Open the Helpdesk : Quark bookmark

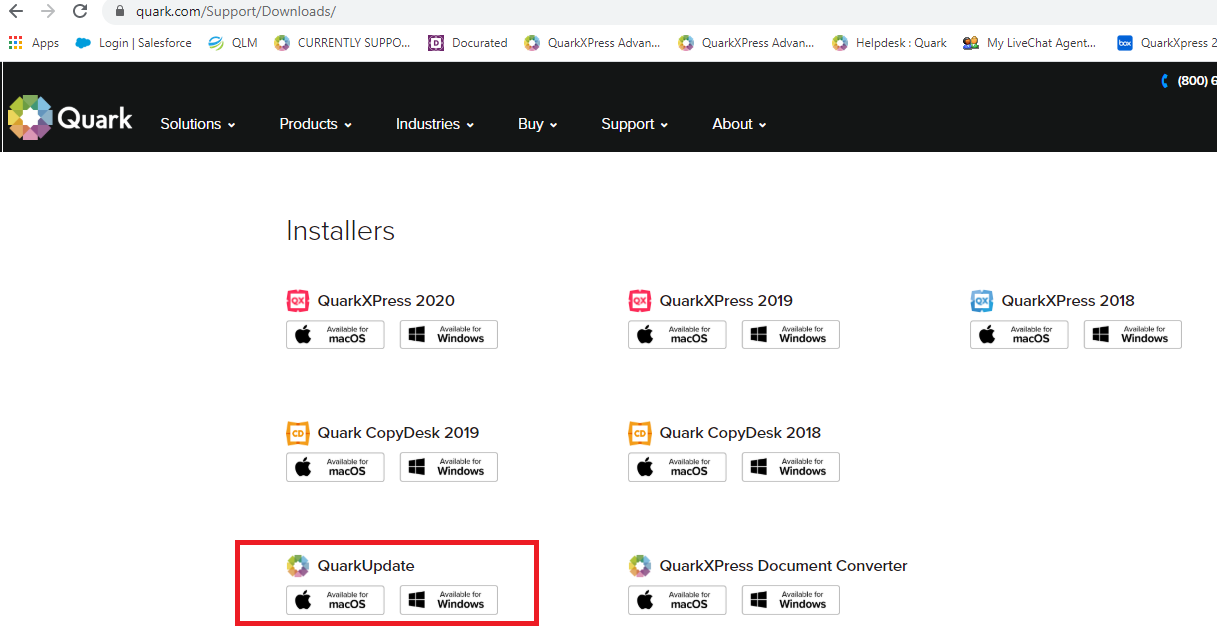coord(889,43)
